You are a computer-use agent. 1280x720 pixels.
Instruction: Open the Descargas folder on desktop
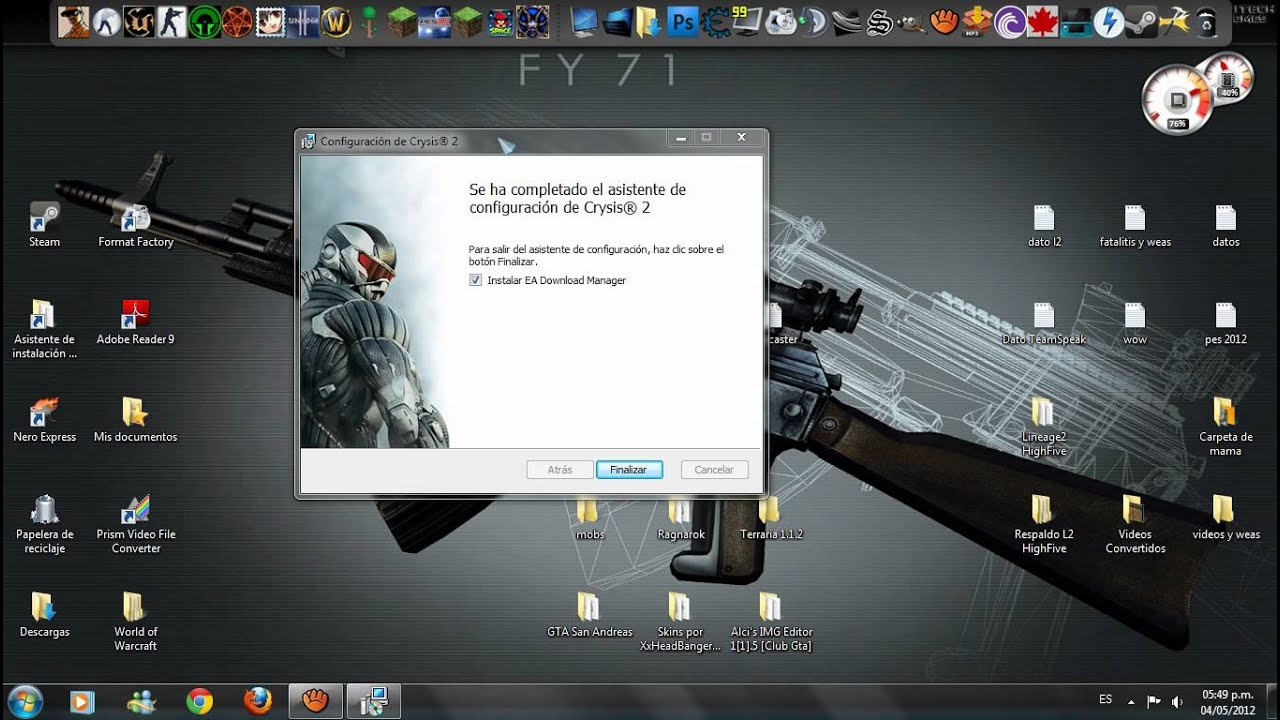click(44, 615)
